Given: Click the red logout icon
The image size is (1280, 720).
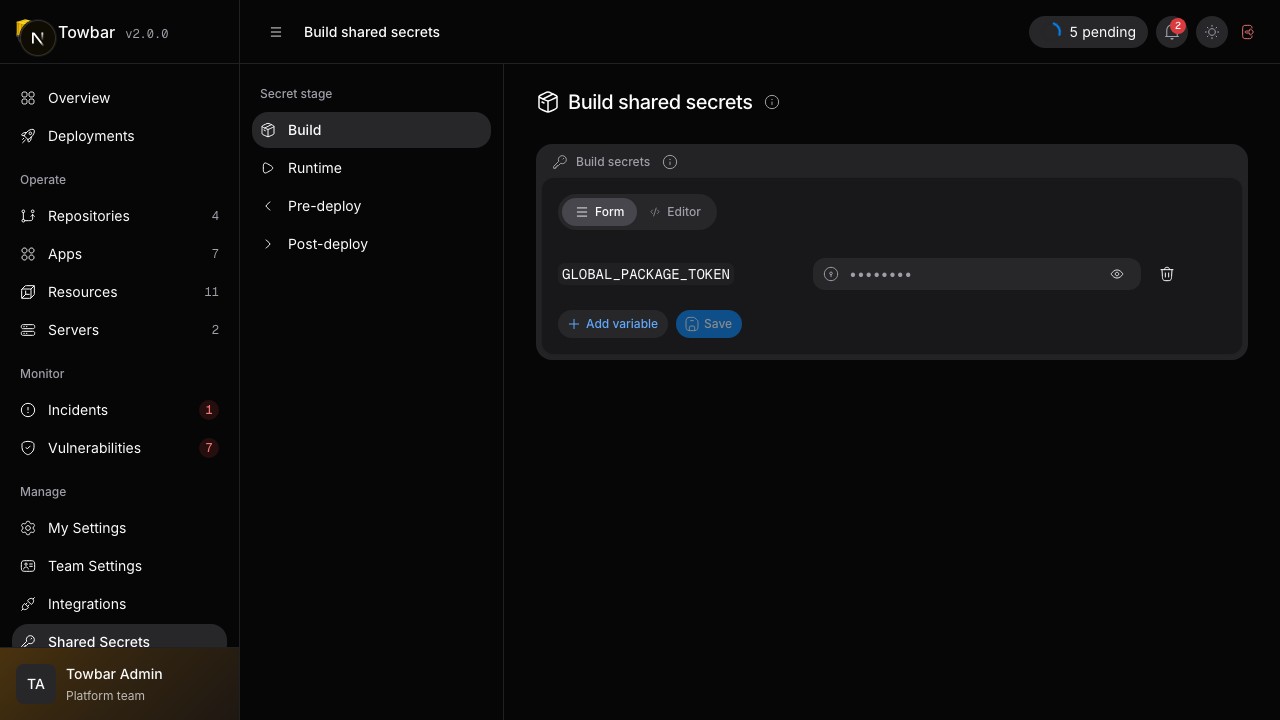Looking at the screenshot, I should tap(1248, 32).
